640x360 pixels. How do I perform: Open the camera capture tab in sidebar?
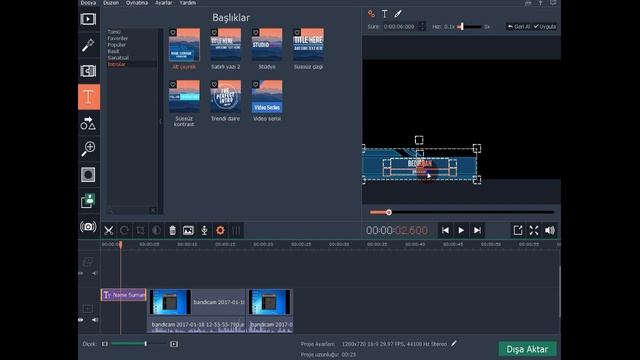(88, 227)
